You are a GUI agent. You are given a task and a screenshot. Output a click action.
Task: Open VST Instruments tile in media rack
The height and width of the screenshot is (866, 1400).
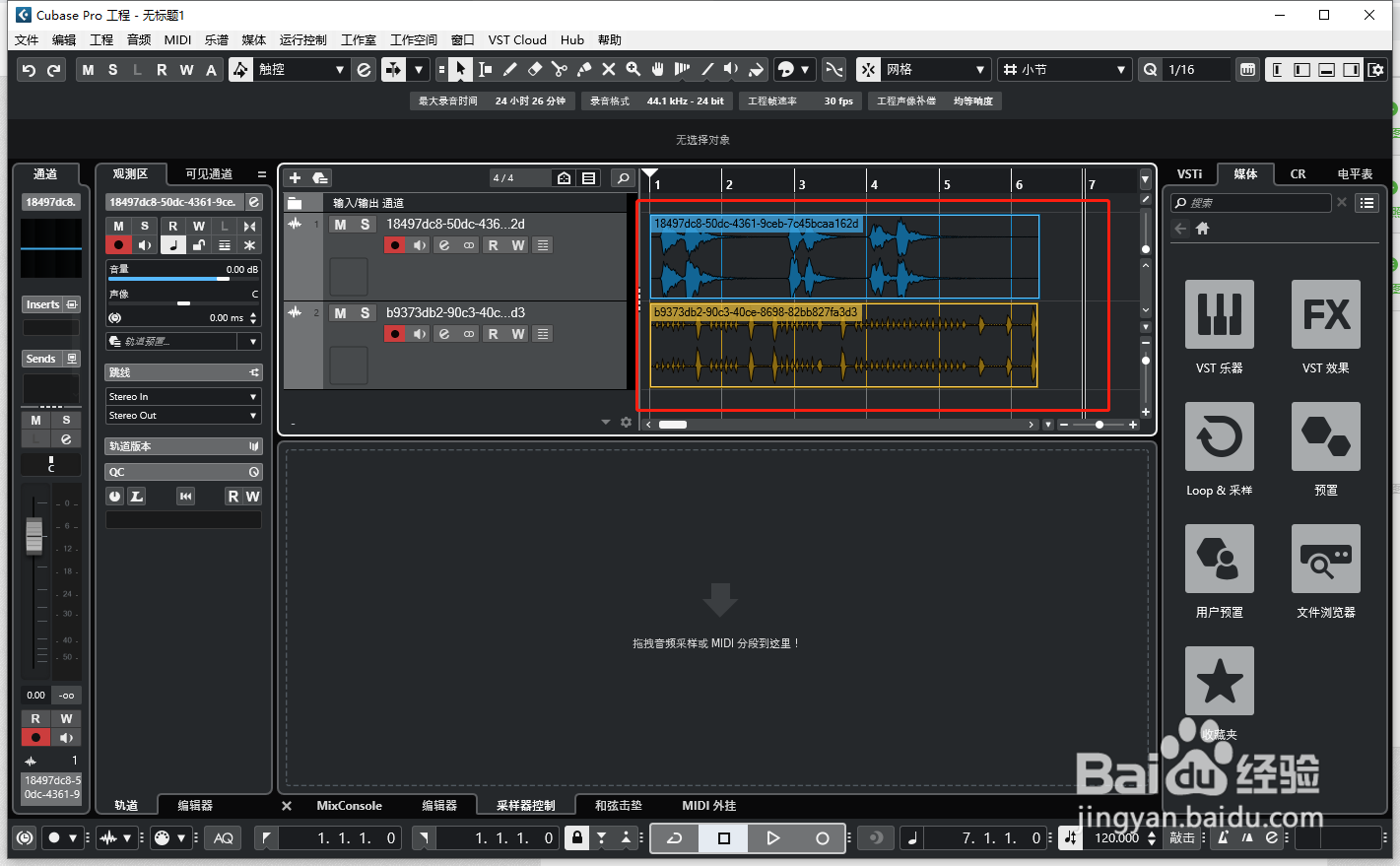pos(1219,314)
